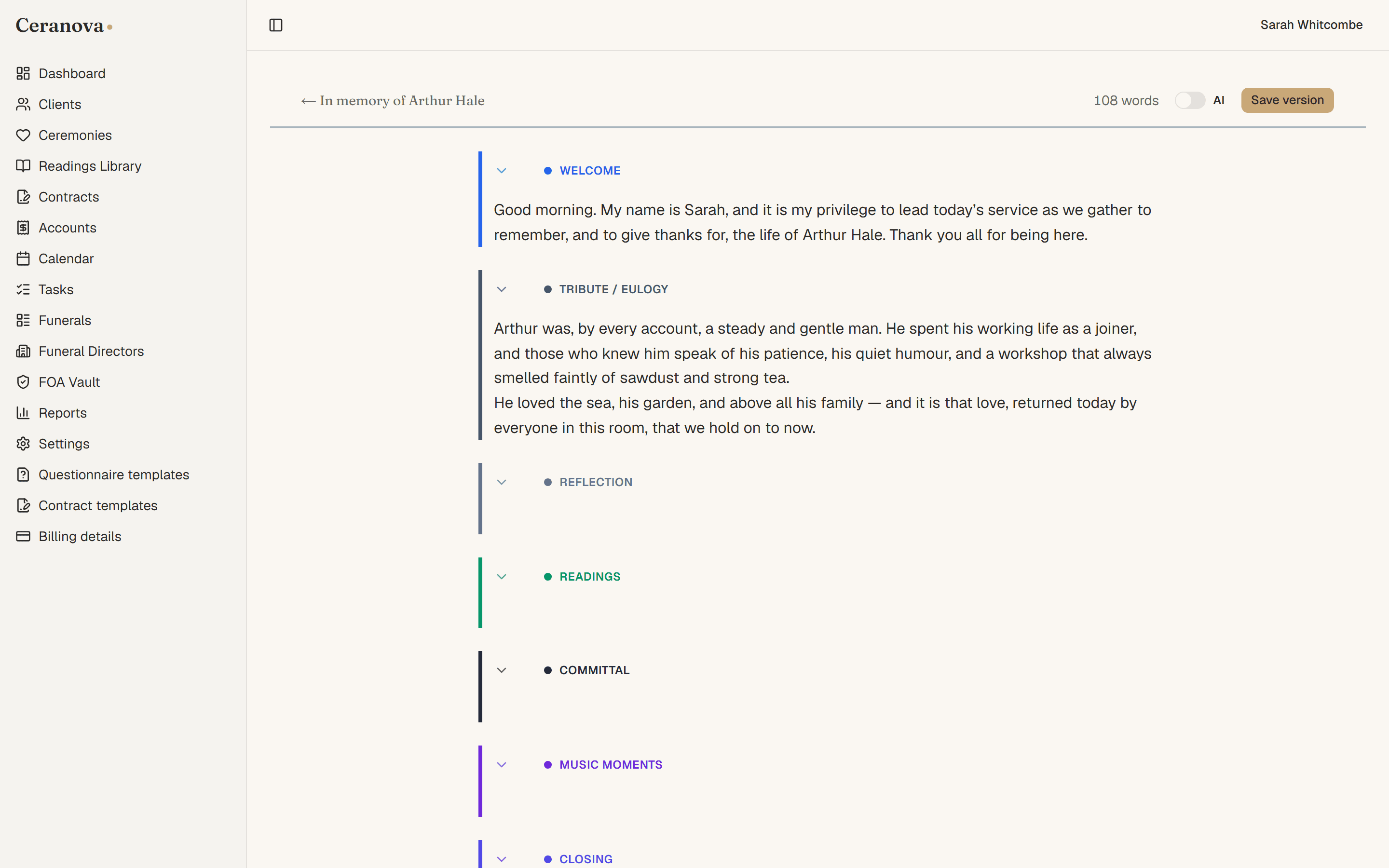Click the Ceranova logo
This screenshot has height=868, width=1389.
click(x=64, y=25)
